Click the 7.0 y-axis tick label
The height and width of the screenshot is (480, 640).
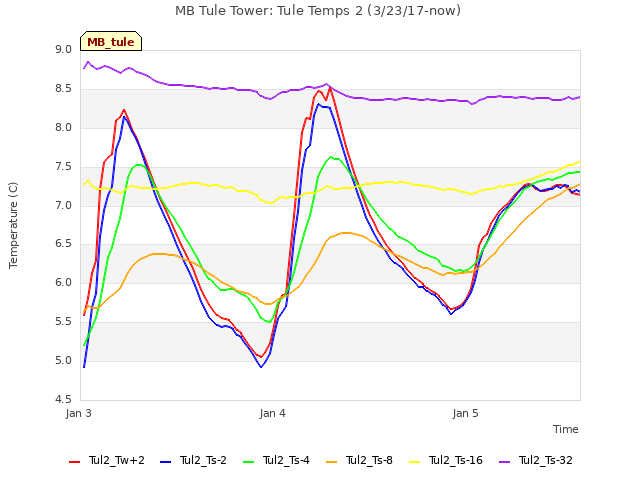point(63,205)
